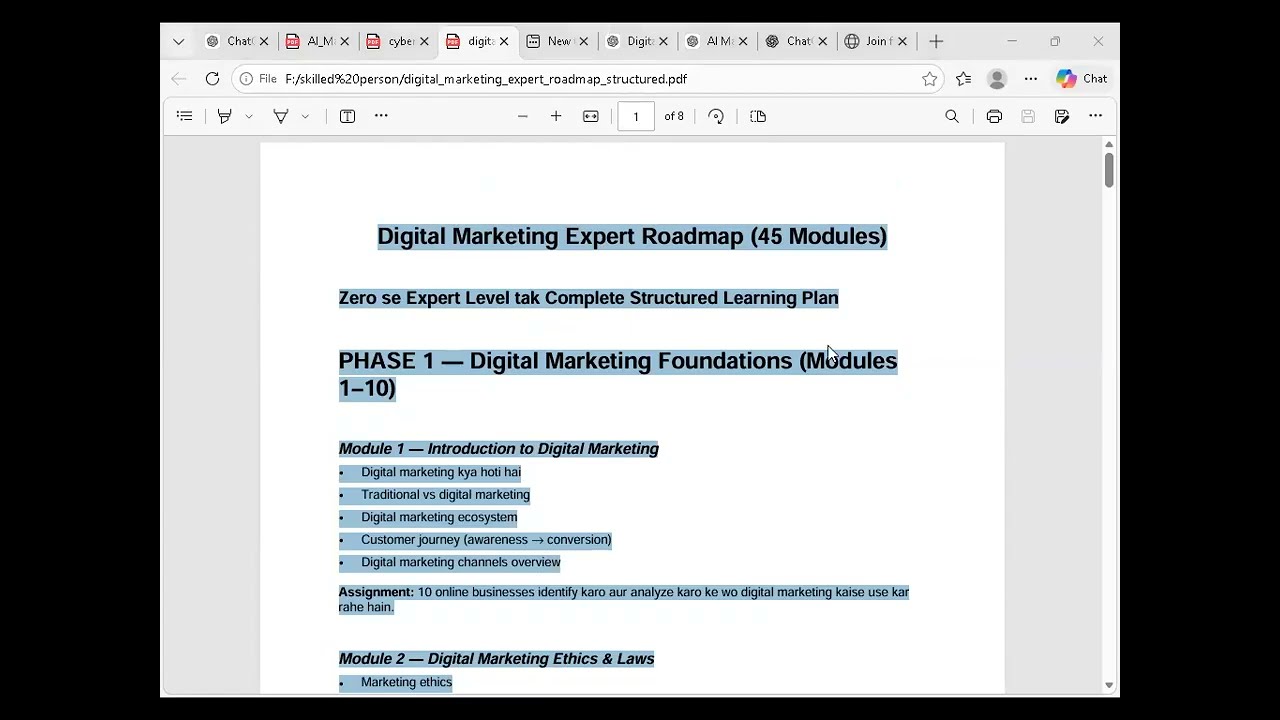
Task: Expand draw pen options arrow
Action: pyautogui.click(x=305, y=116)
